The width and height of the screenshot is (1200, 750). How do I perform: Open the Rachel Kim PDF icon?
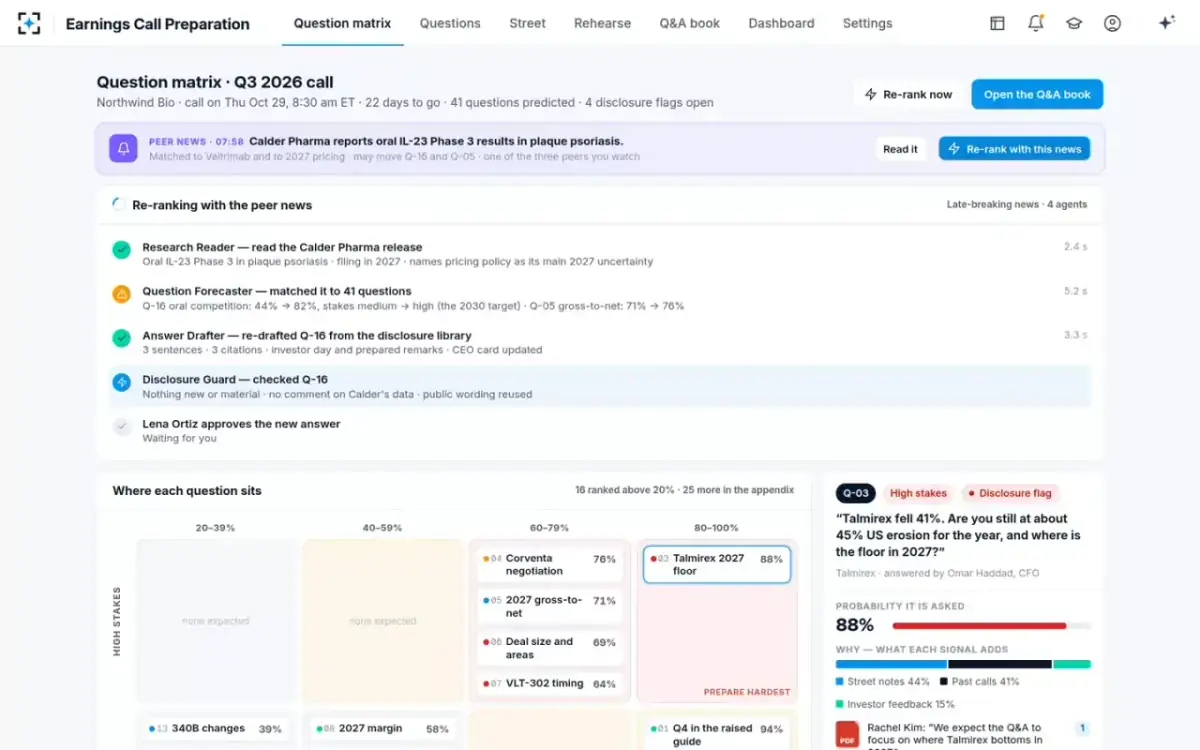point(848,734)
